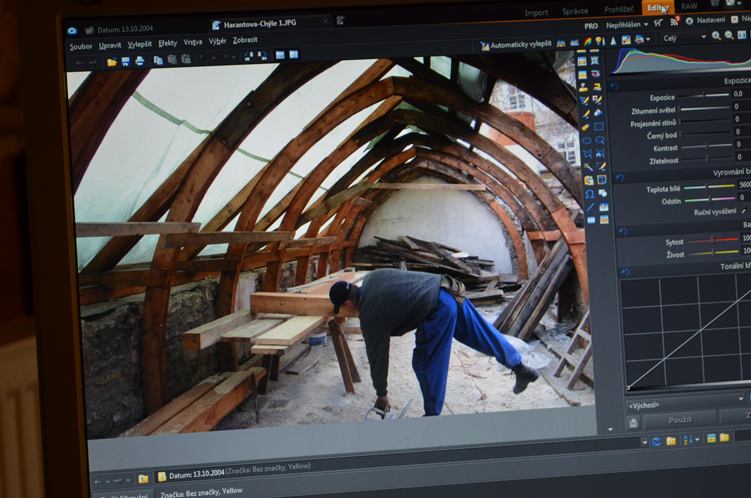Click the Expozice value field showing 0.0
Image resolution: width=751 pixels, height=498 pixels.
pyautogui.click(x=740, y=94)
